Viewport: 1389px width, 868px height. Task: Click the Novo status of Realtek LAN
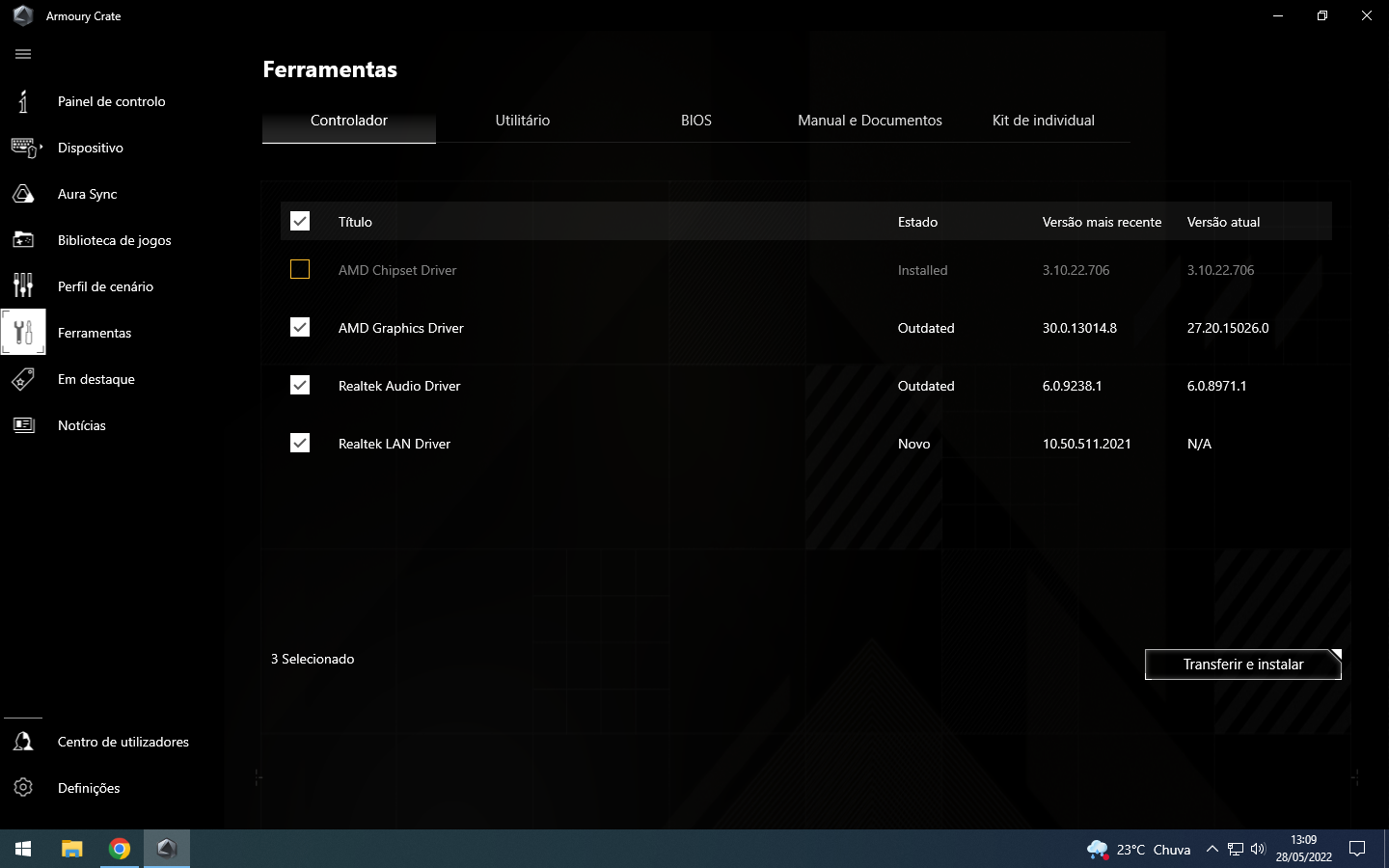point(914,444)
